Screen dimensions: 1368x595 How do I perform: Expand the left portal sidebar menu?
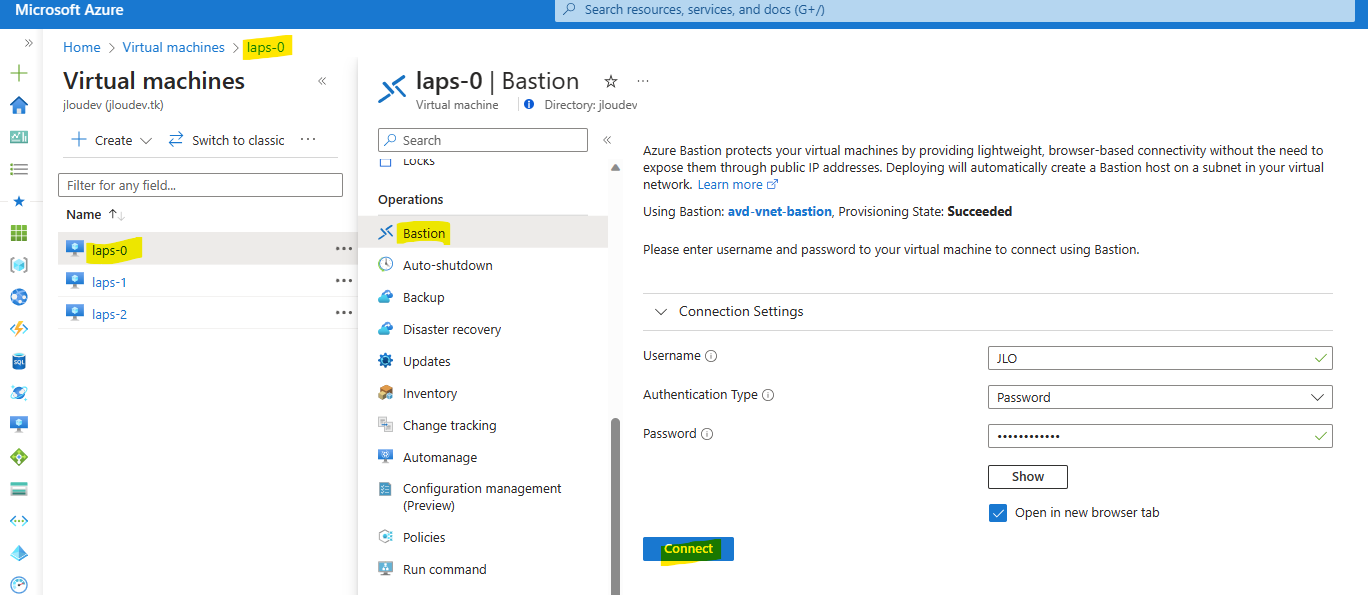pos(28,43)
